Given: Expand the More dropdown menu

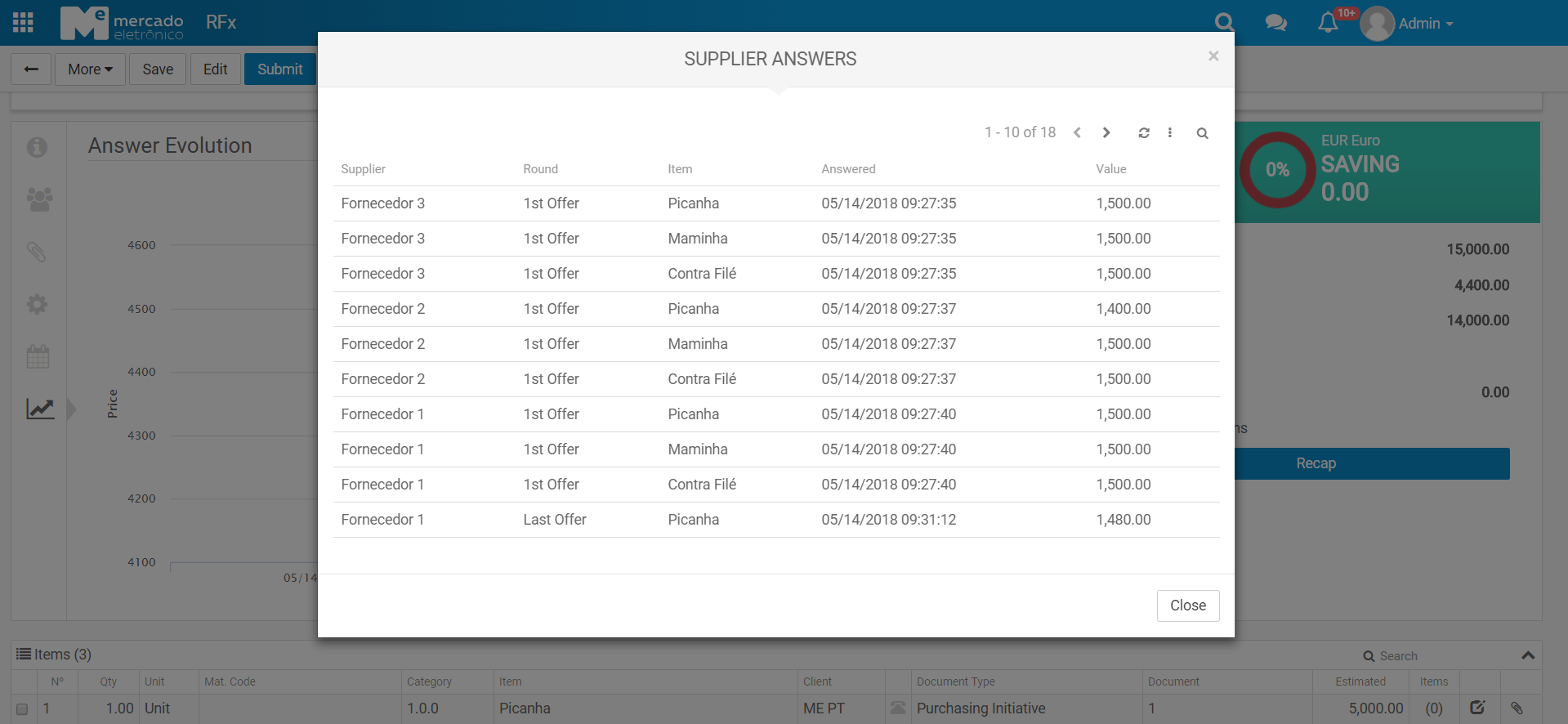Looking at the screenshot, I should click(90, 69).
